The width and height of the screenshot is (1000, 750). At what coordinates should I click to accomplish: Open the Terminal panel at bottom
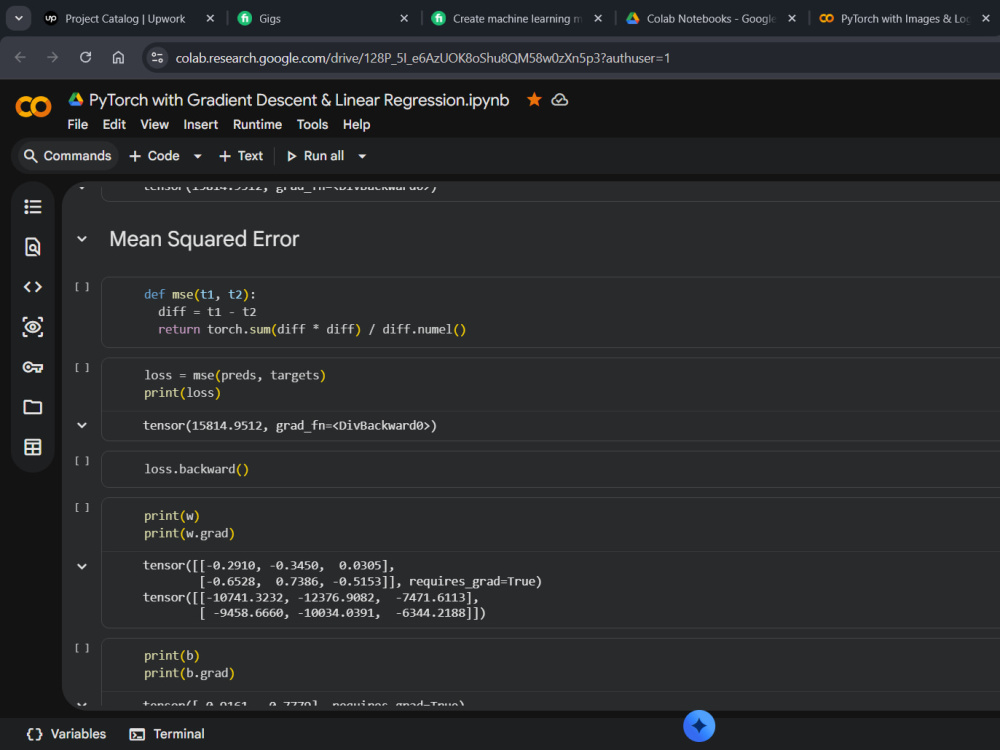(166, 734)
